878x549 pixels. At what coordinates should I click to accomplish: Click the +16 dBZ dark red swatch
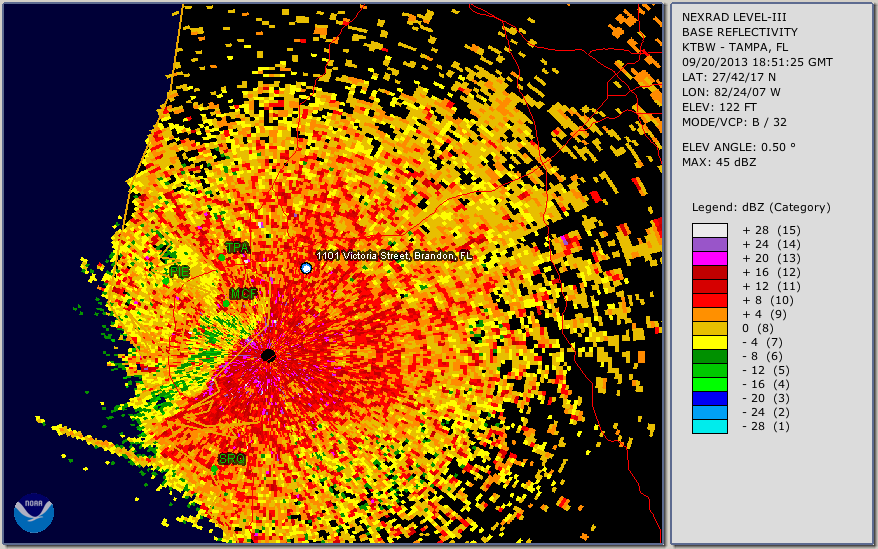pyautogui.click(x=709, y=272)
